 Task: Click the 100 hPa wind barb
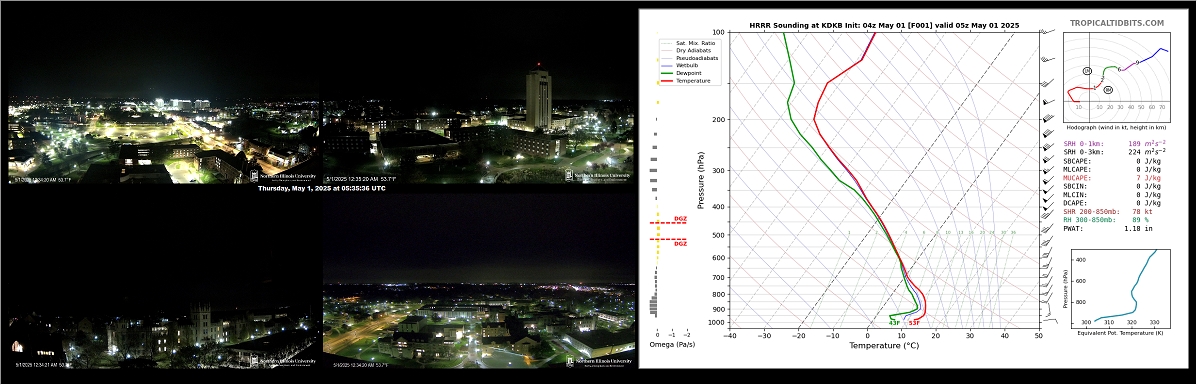(x=1047, y=32)
